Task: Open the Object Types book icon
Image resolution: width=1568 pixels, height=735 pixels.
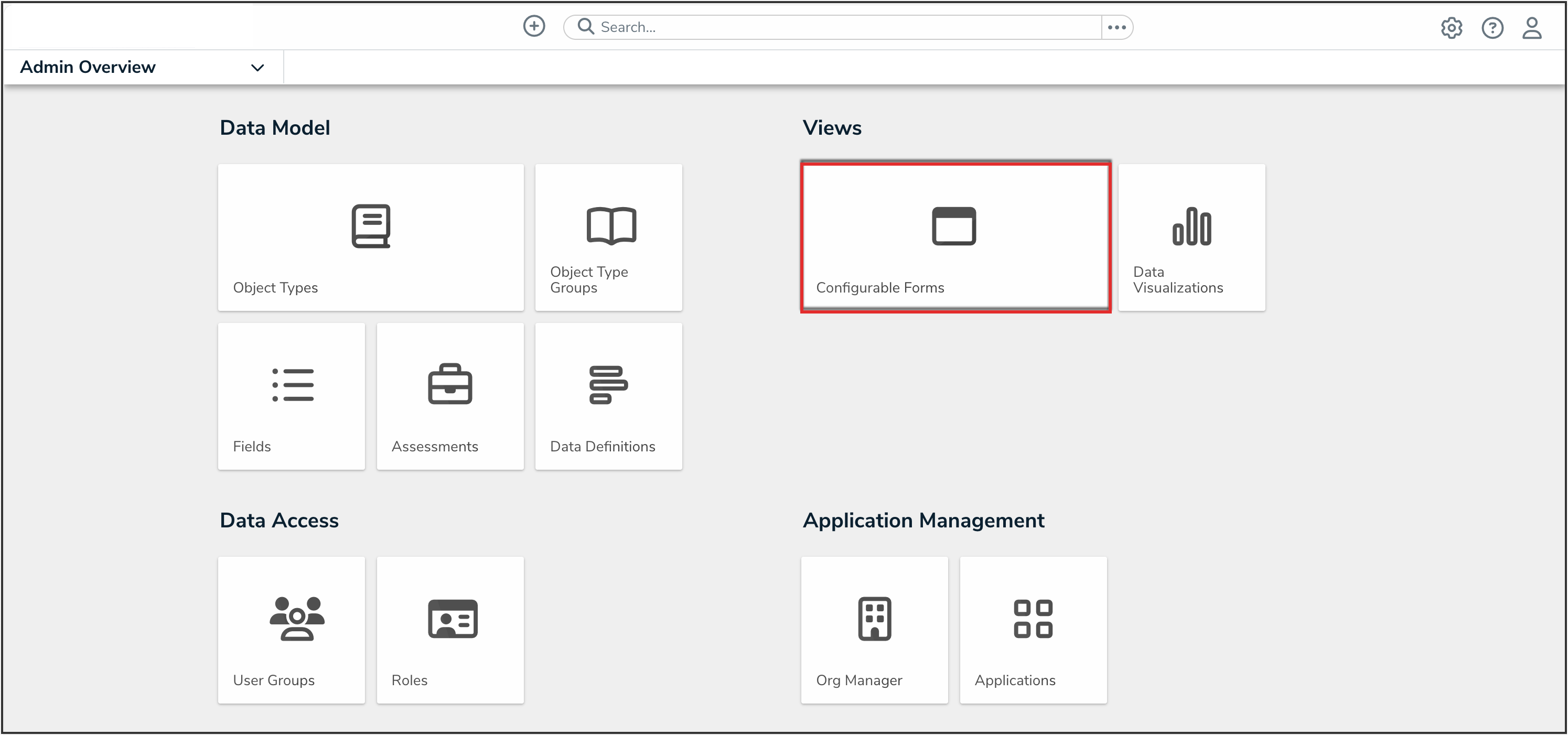Action: coord(371,226)
